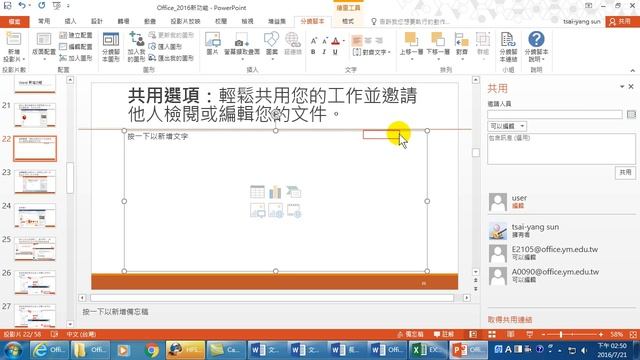Switch to Slide Sorter view in status bar
This screenshot has width=640, height=360.
[x=492, y=334]
